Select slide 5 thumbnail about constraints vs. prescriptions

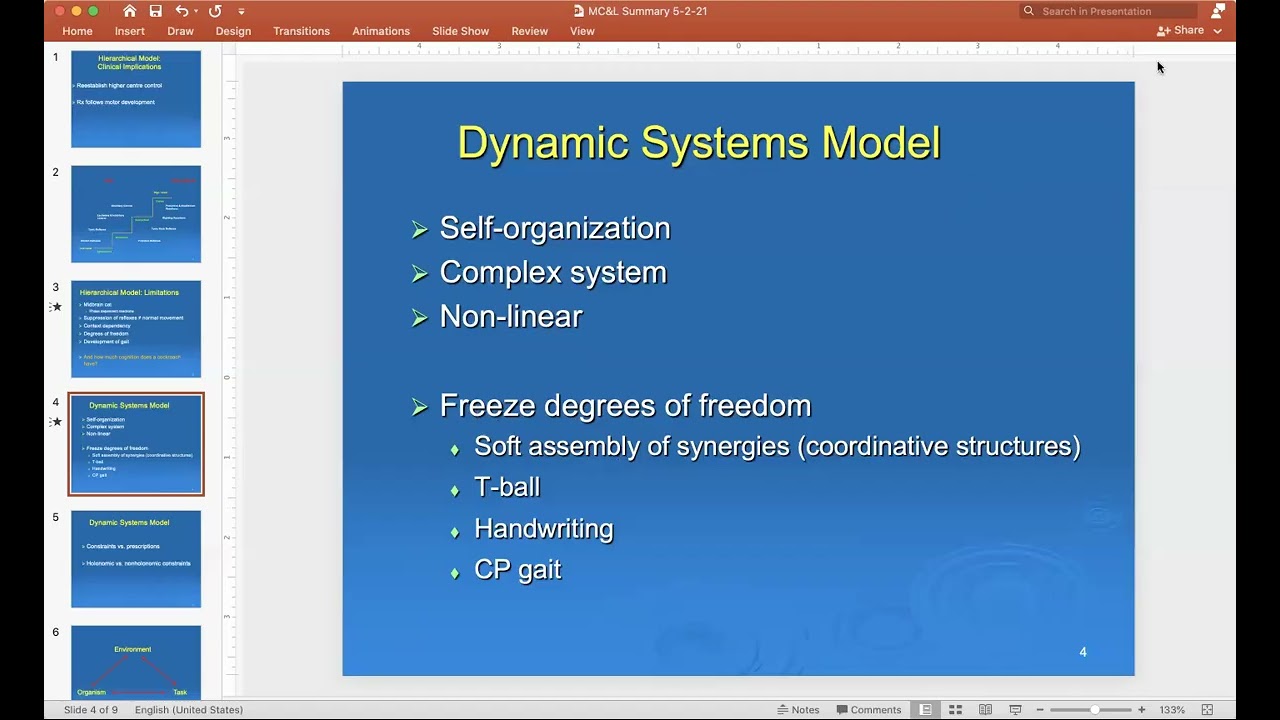136,559
